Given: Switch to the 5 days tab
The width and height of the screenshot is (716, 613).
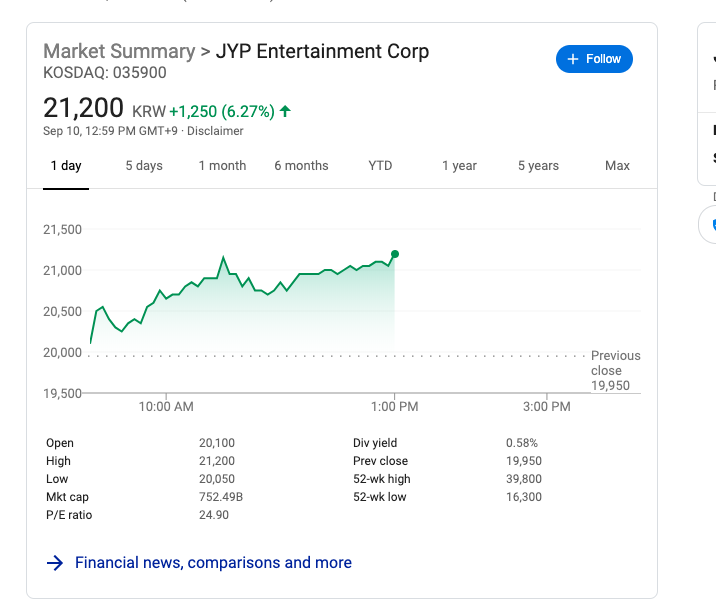Looking at the screenshot, I should [144, 165].
